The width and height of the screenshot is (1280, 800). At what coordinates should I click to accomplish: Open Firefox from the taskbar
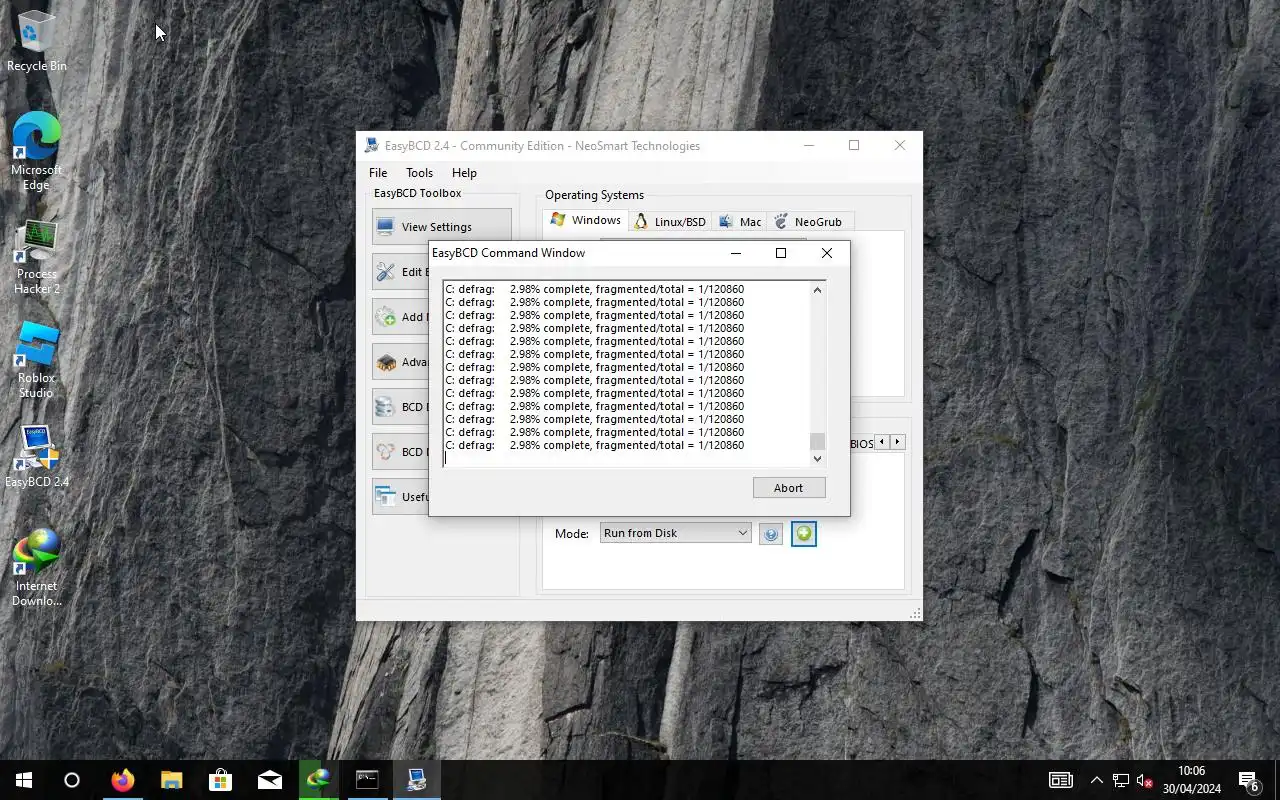click(122, 780)
